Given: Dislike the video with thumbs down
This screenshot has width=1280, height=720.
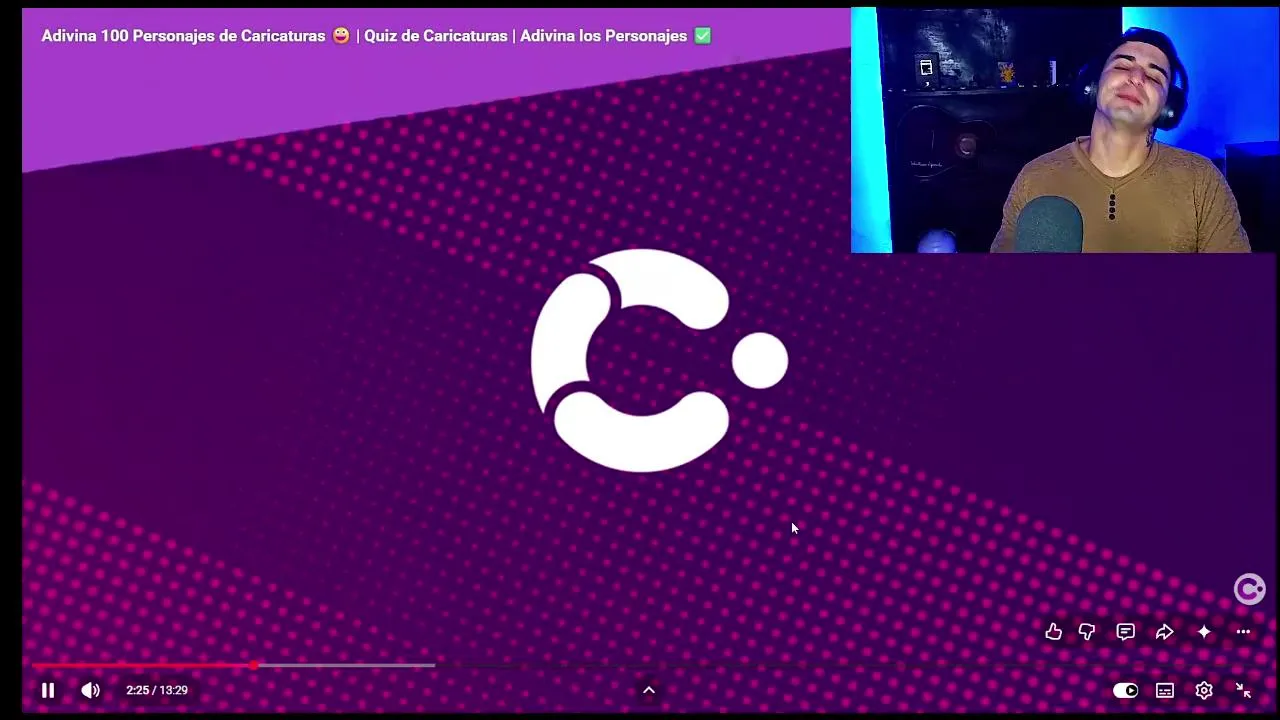Looking at the screenshot, I should pyautogui.click(x=1087, y=632).
